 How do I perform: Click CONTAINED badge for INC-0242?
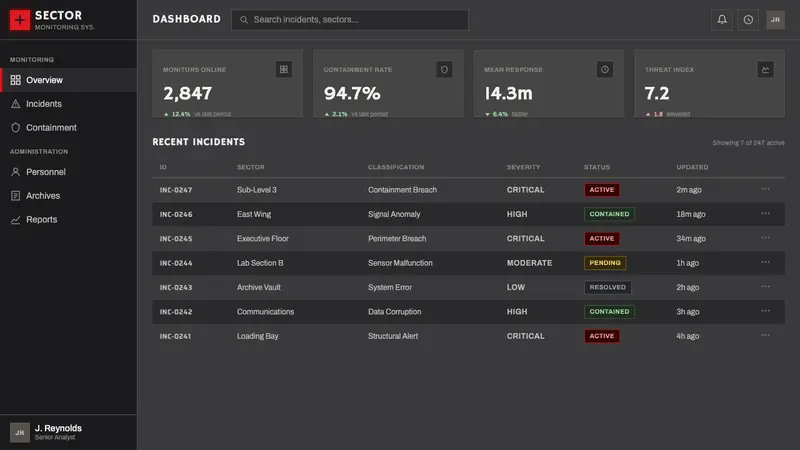[x=609, y=312]
